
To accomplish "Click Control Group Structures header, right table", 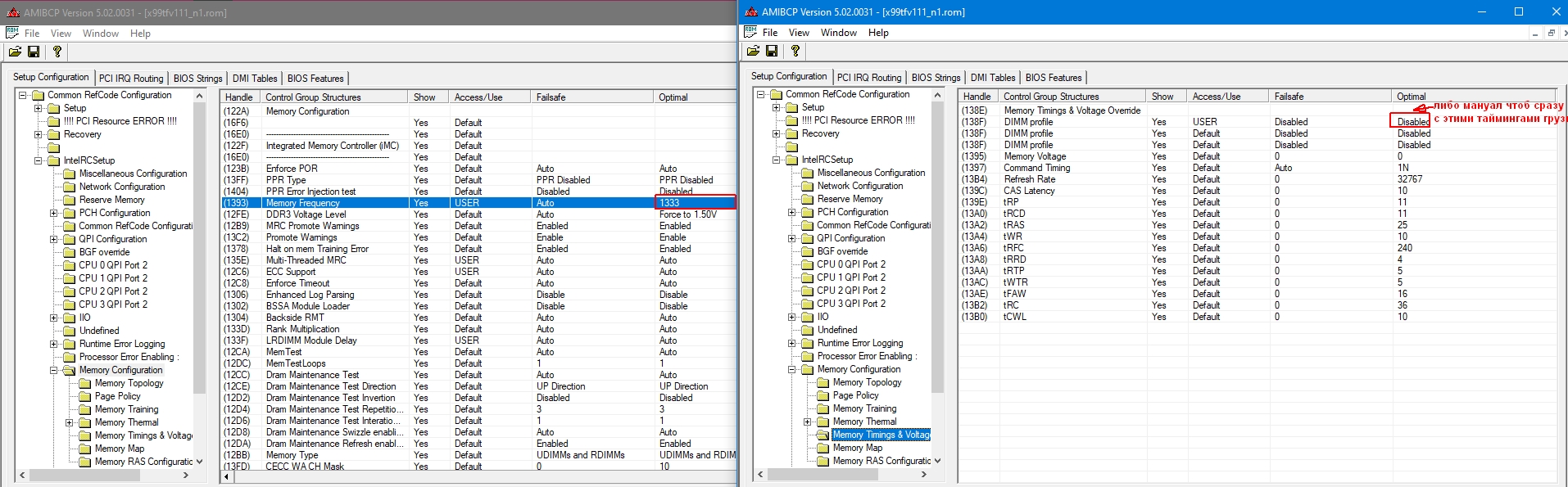I will (1072, 97).
